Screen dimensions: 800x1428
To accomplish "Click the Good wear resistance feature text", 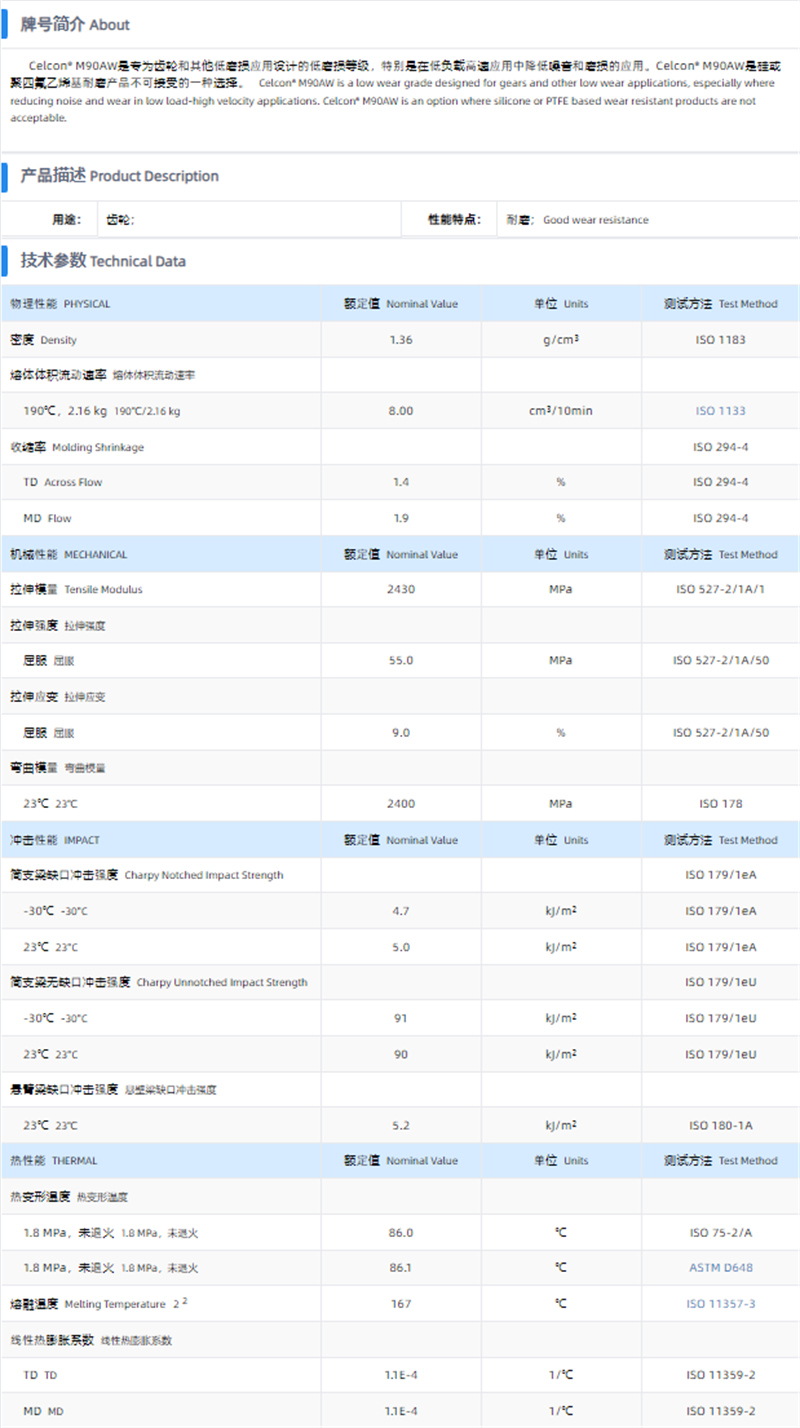I will point(595,220).
